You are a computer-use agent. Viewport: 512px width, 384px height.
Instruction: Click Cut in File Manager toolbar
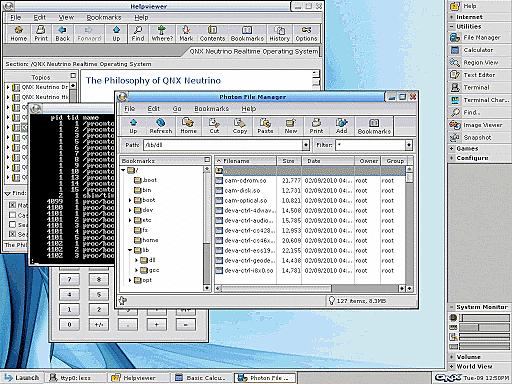coord(214,126)
